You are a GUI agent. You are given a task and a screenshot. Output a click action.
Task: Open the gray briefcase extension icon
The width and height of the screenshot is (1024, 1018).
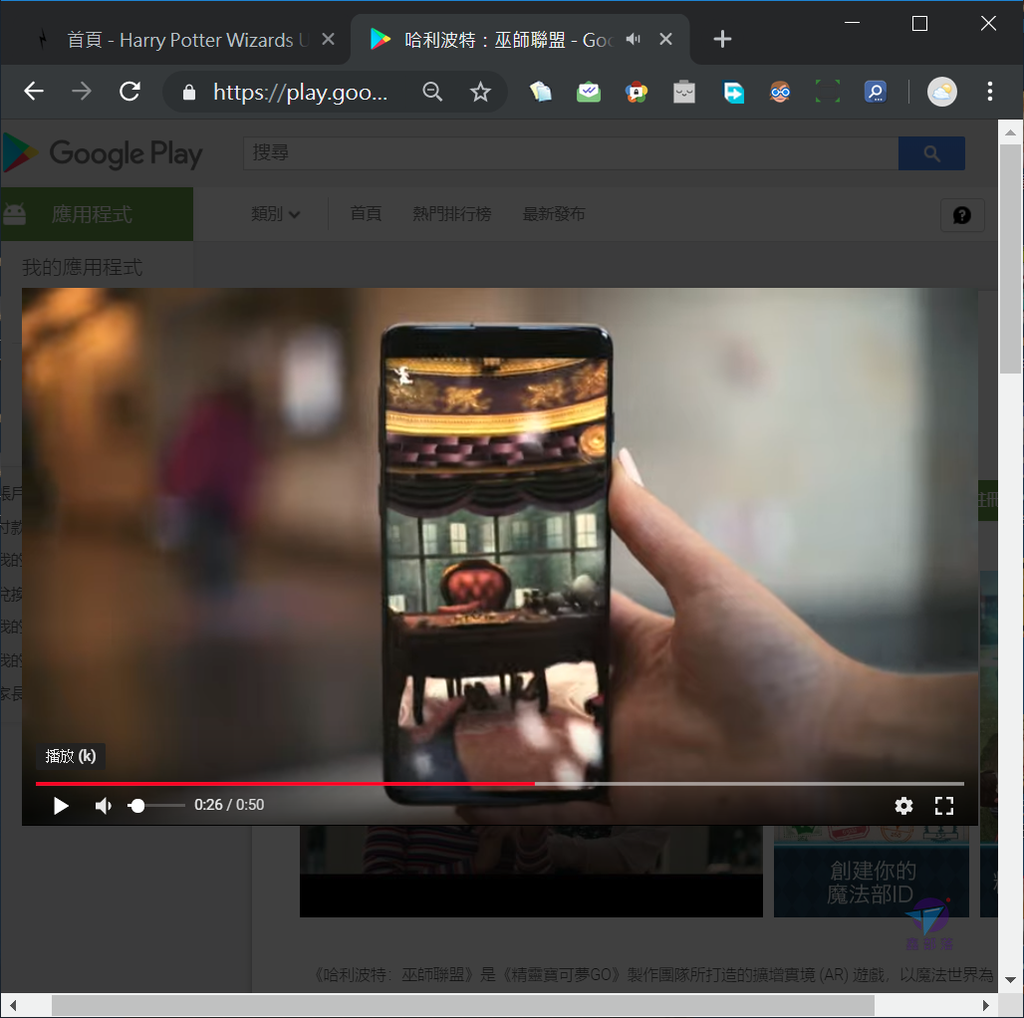[x=684, y=91]
